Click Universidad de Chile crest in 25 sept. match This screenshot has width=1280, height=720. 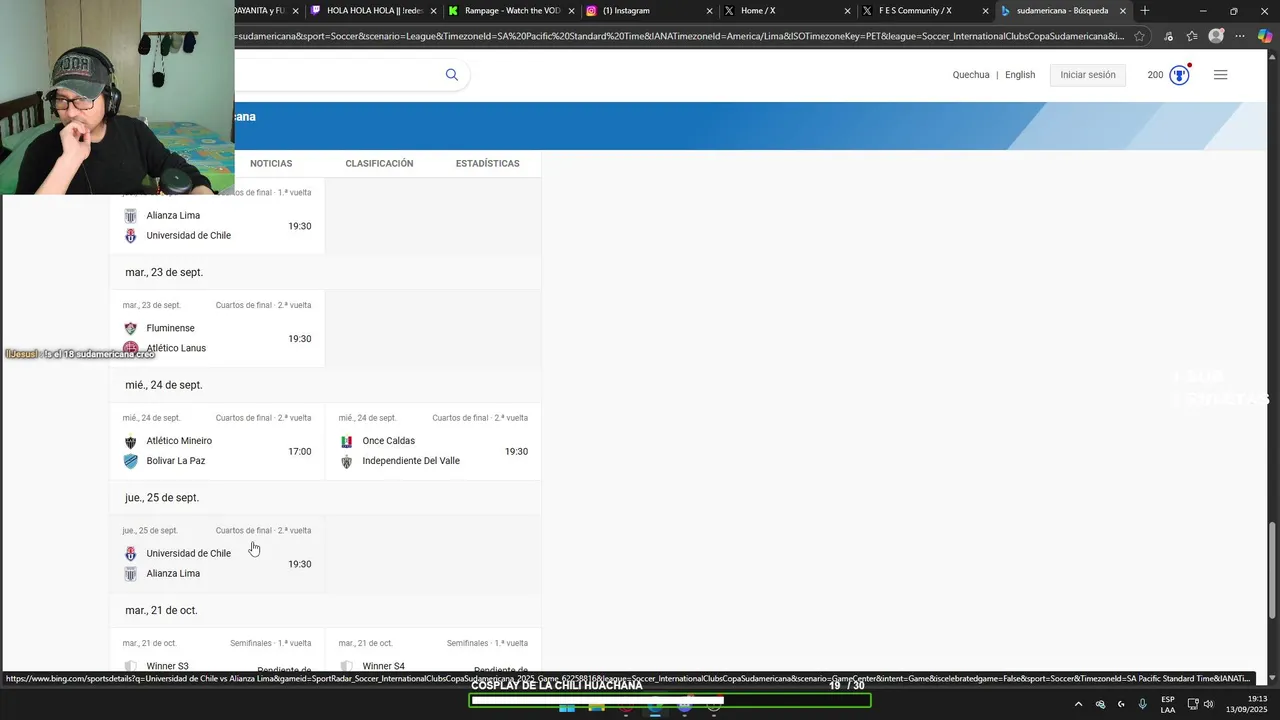click(130, 554)
